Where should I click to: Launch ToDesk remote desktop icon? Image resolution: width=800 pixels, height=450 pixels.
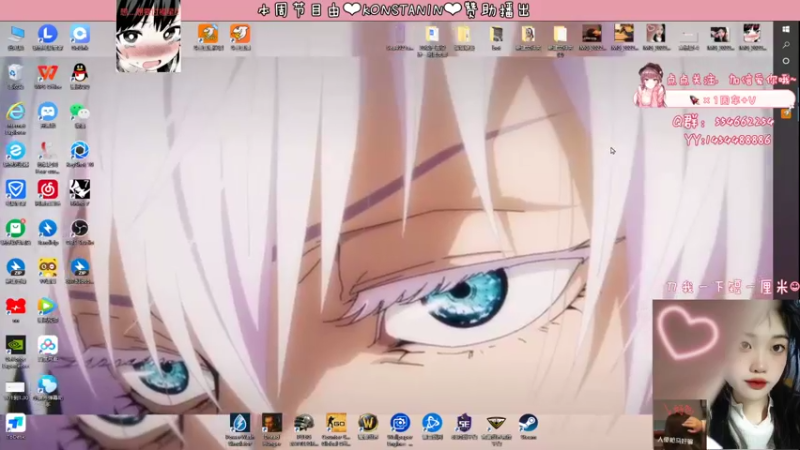16,423
